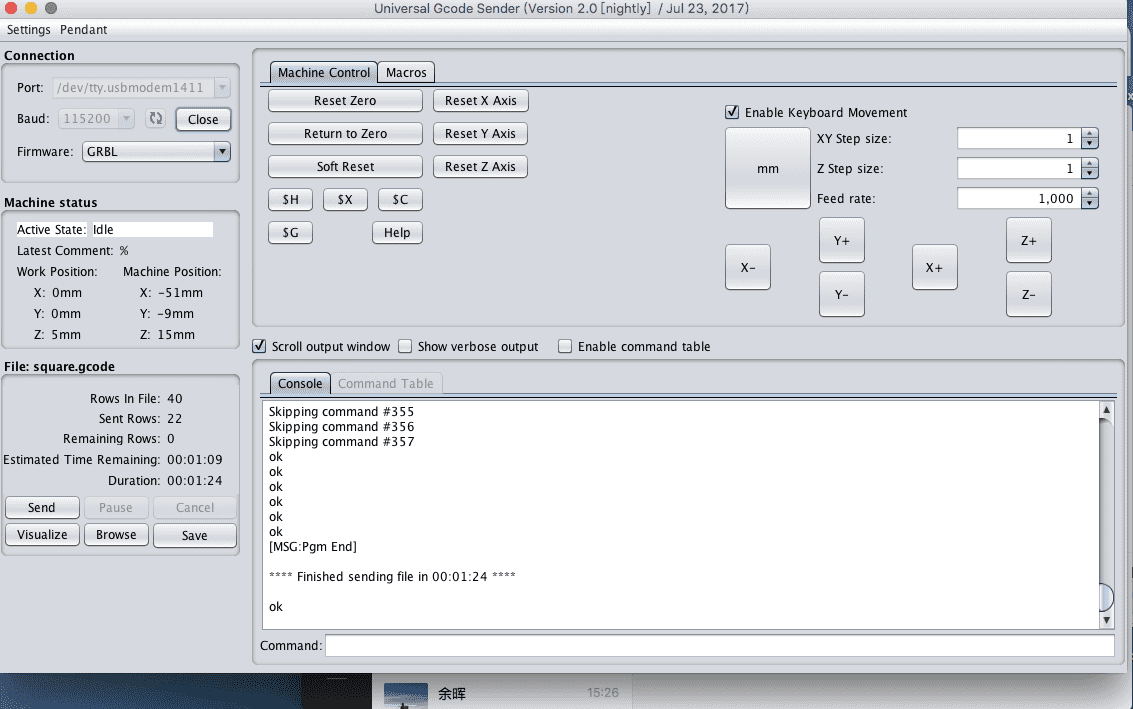Toggle Scroll output window checkbox

tap(259, 346)
